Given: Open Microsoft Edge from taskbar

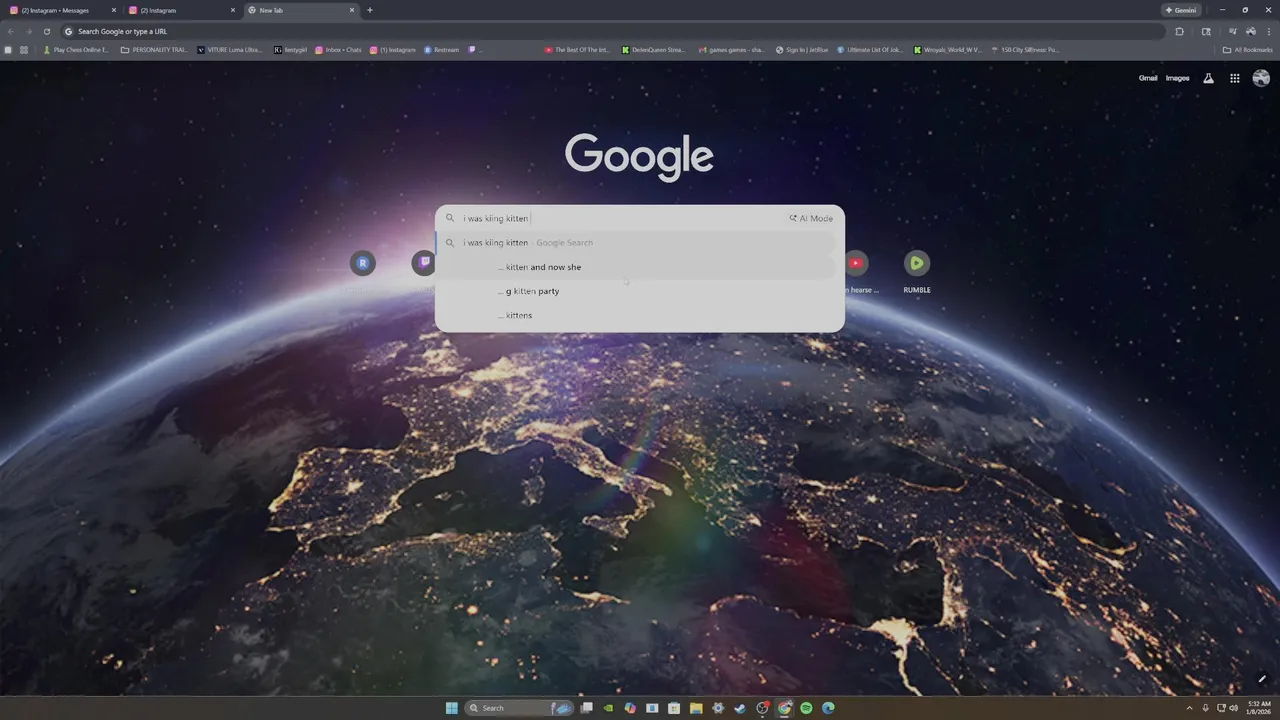Looking at the screenshot, I should 828,708.
